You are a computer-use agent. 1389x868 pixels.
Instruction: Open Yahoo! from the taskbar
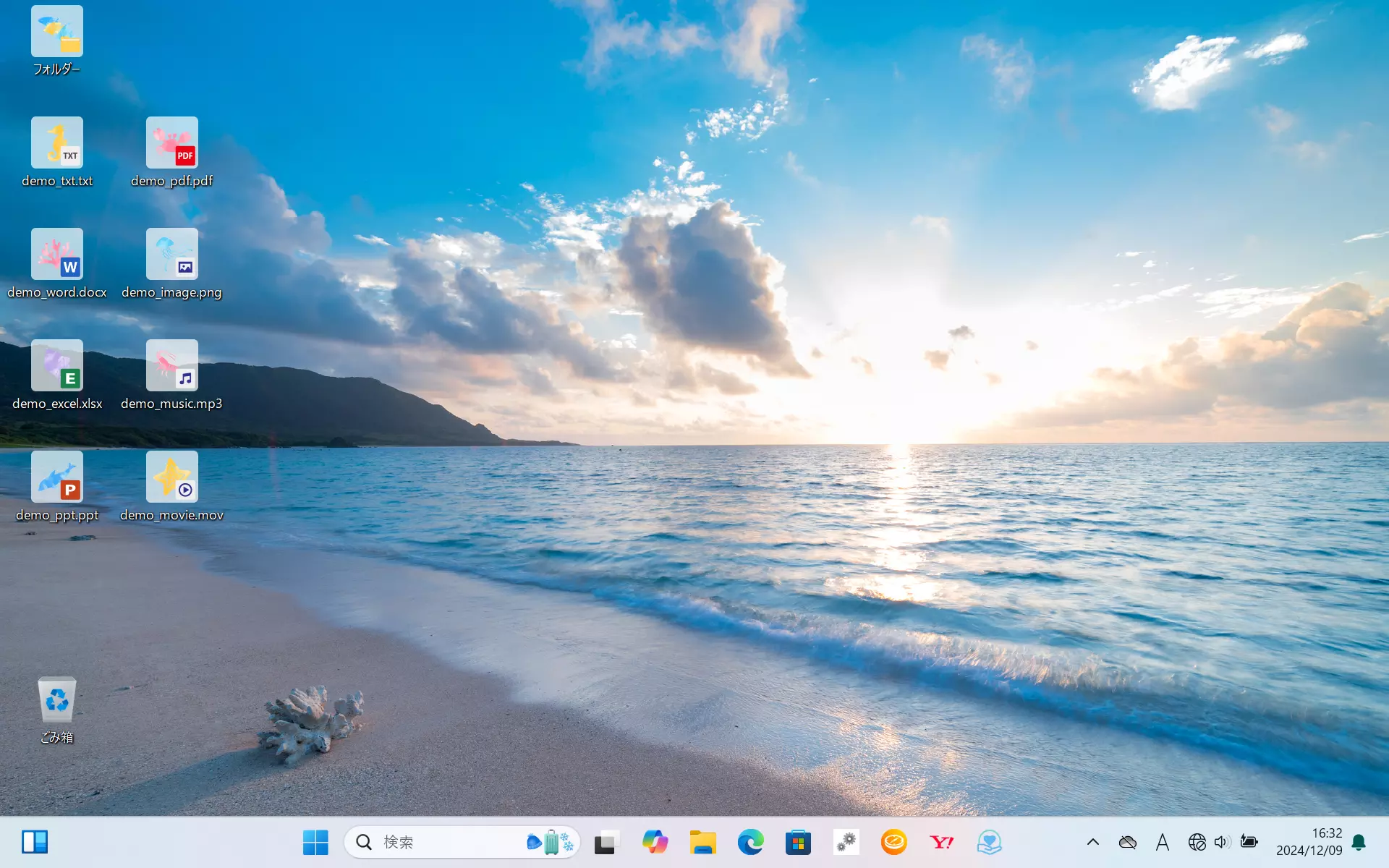(x=941, y=842)
